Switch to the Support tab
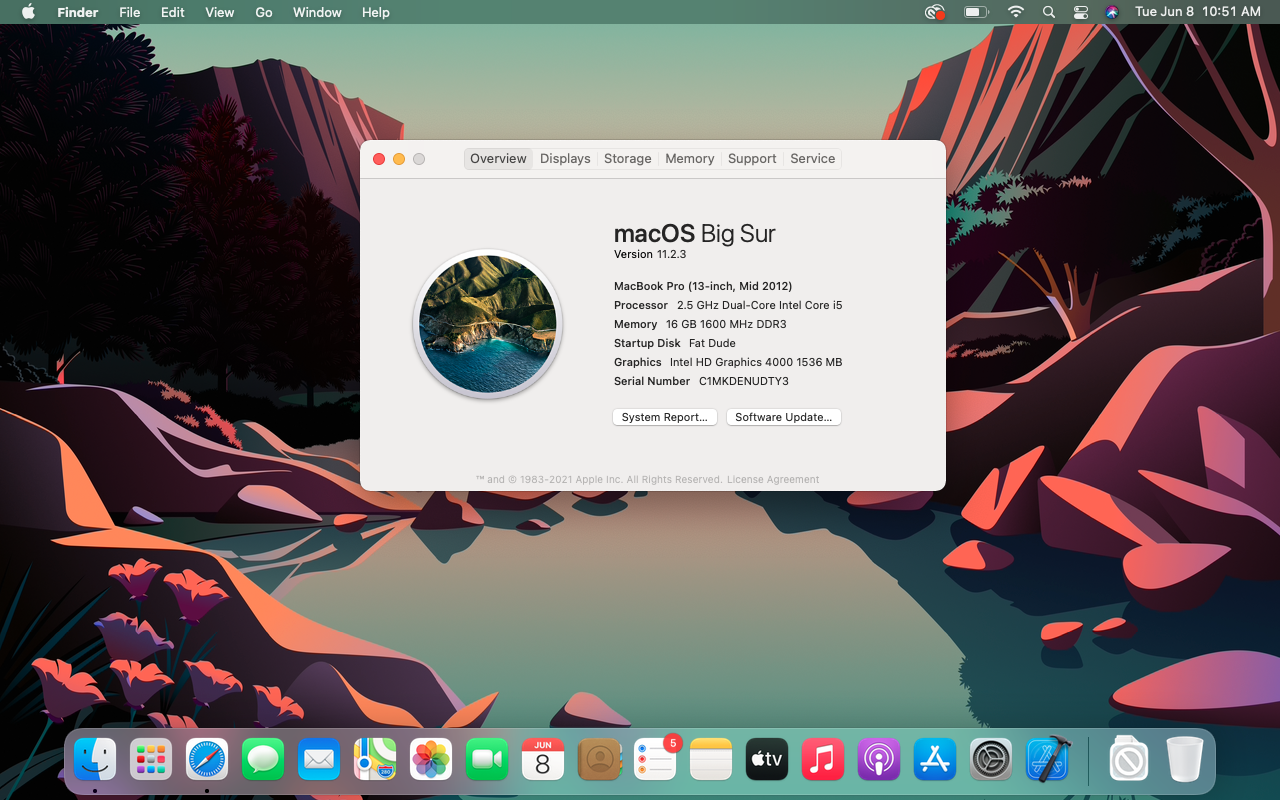1280x800 pixels. [752, 159]
